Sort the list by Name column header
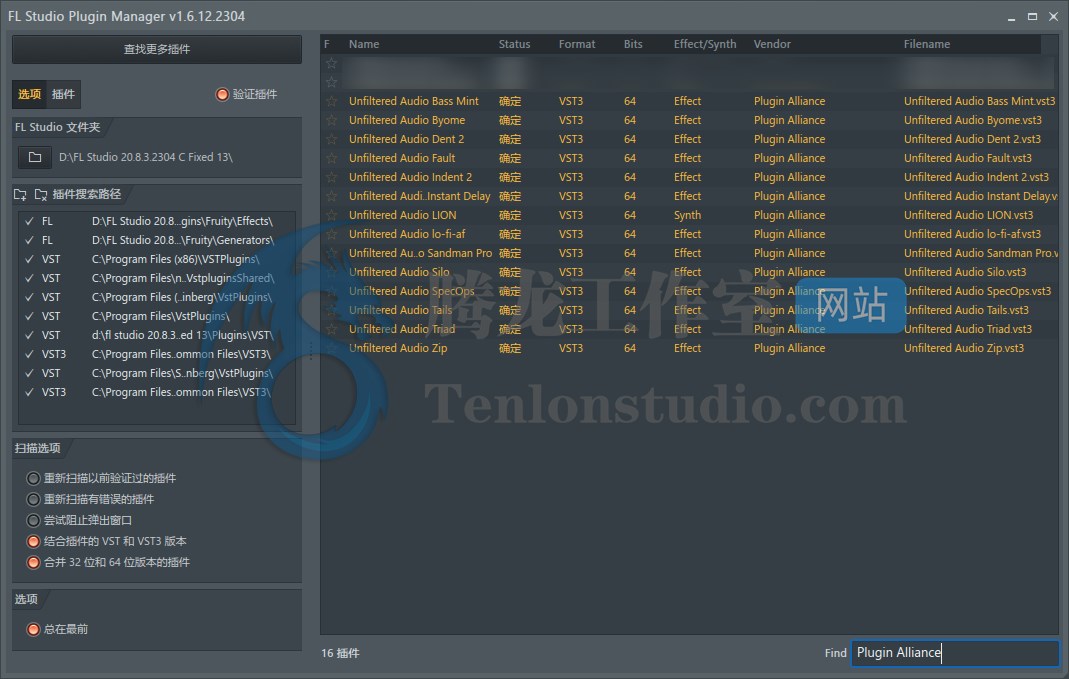 pos(364,44)
